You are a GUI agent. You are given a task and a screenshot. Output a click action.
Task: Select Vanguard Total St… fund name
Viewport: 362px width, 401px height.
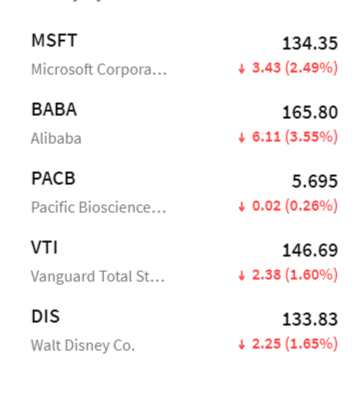[x=98, y=276]
